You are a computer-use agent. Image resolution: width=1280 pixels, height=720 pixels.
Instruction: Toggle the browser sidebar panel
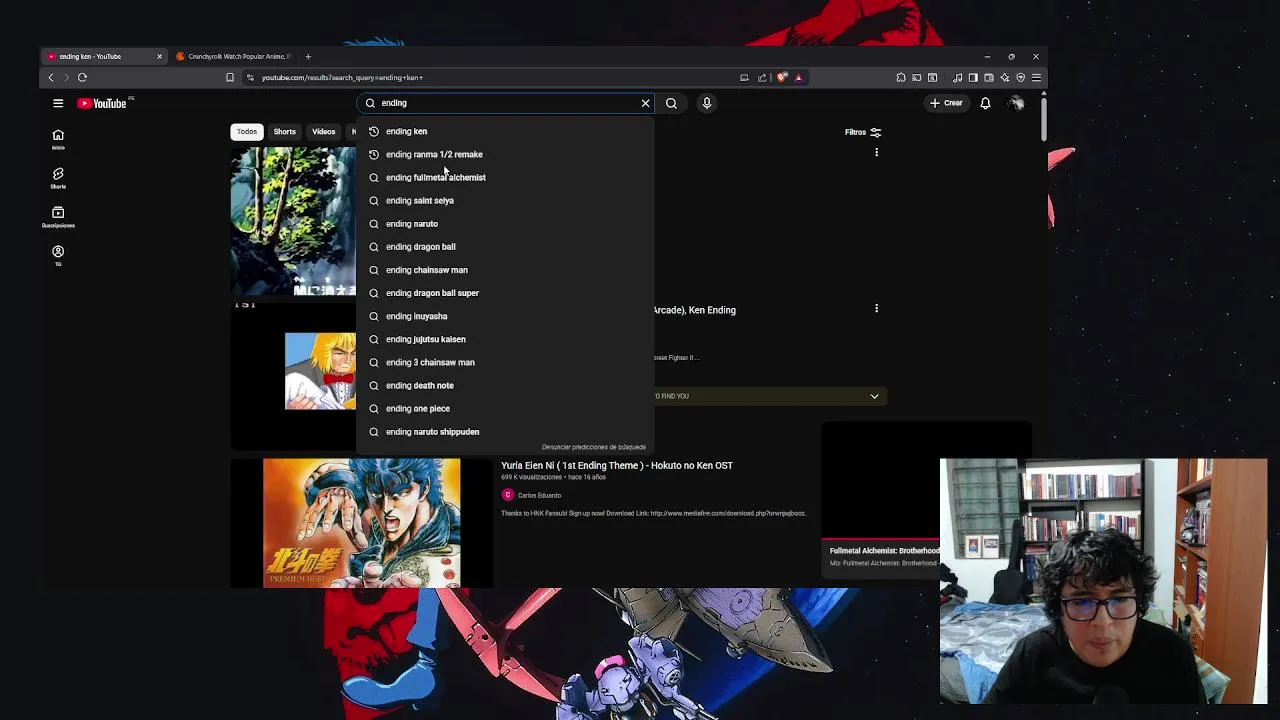(973, 77)
